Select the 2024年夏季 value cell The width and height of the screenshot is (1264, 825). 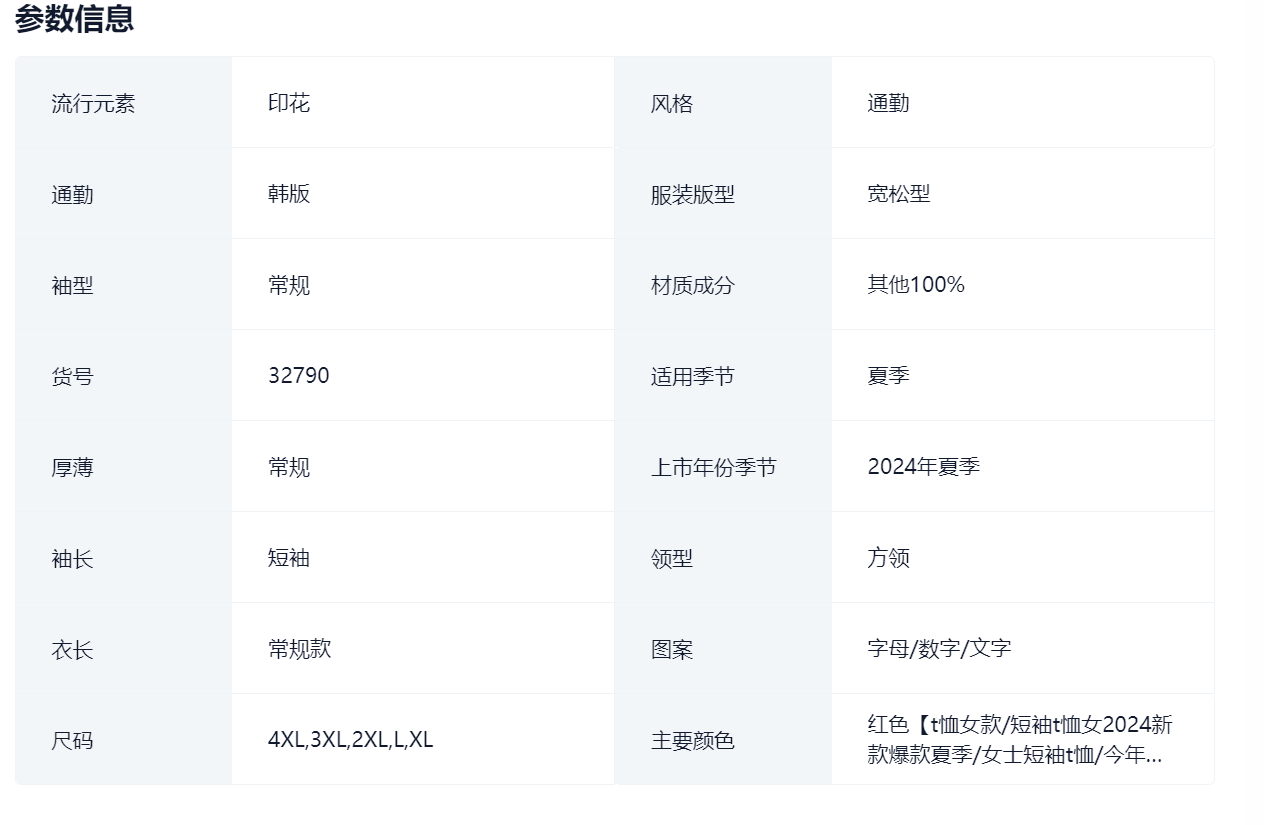click(x=924, y=467)
